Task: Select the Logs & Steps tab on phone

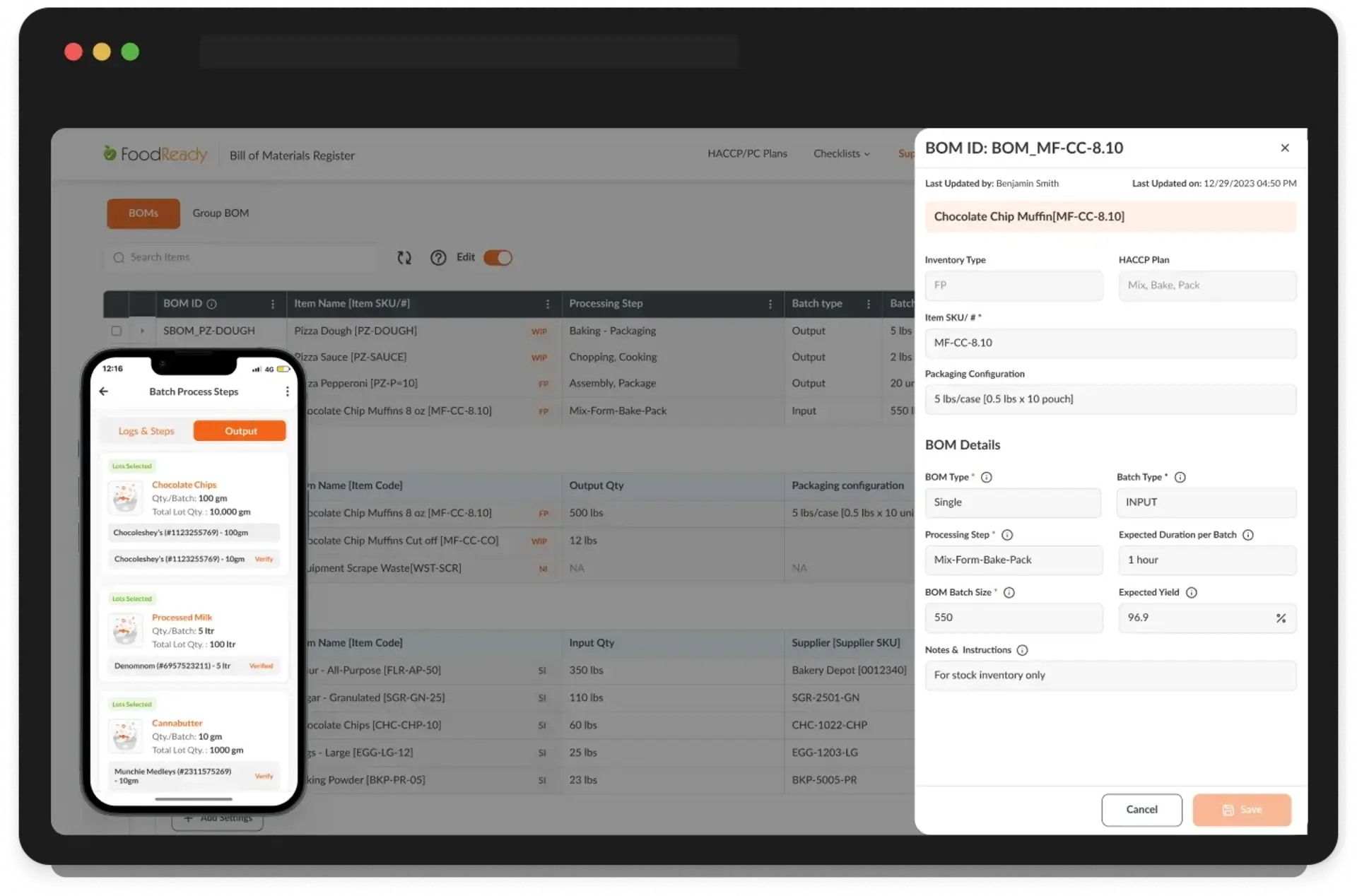Action: click(x=146, y=430)
